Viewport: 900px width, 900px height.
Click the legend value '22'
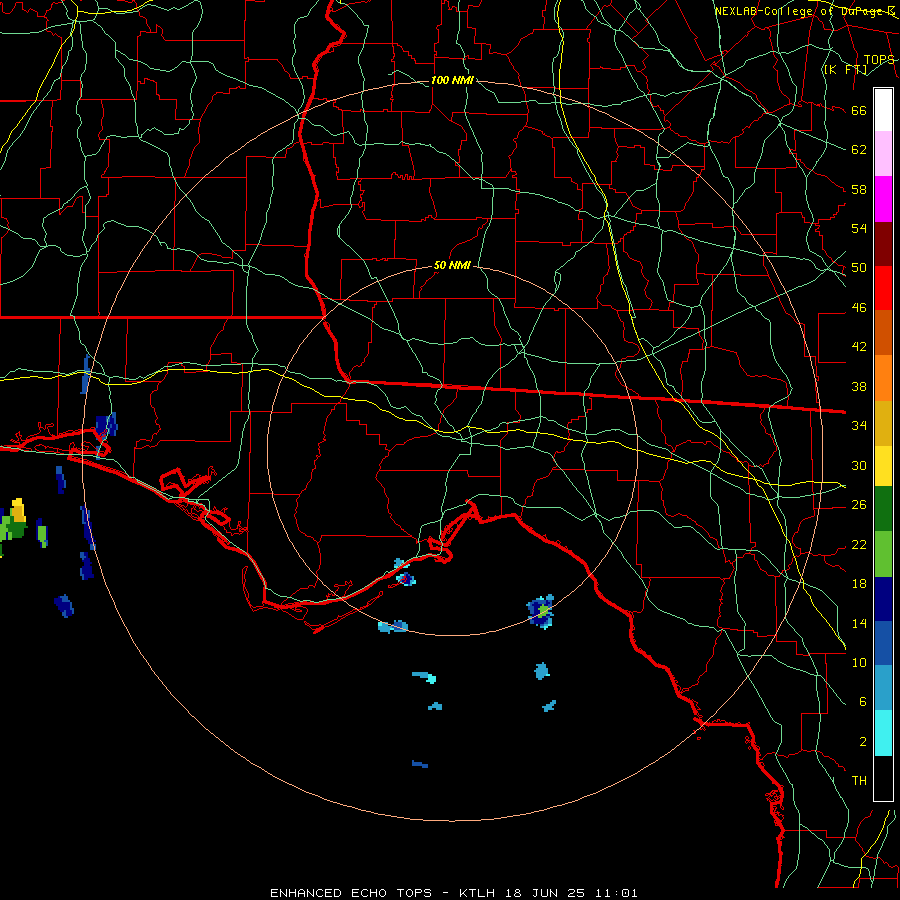[x=859, y=544]
